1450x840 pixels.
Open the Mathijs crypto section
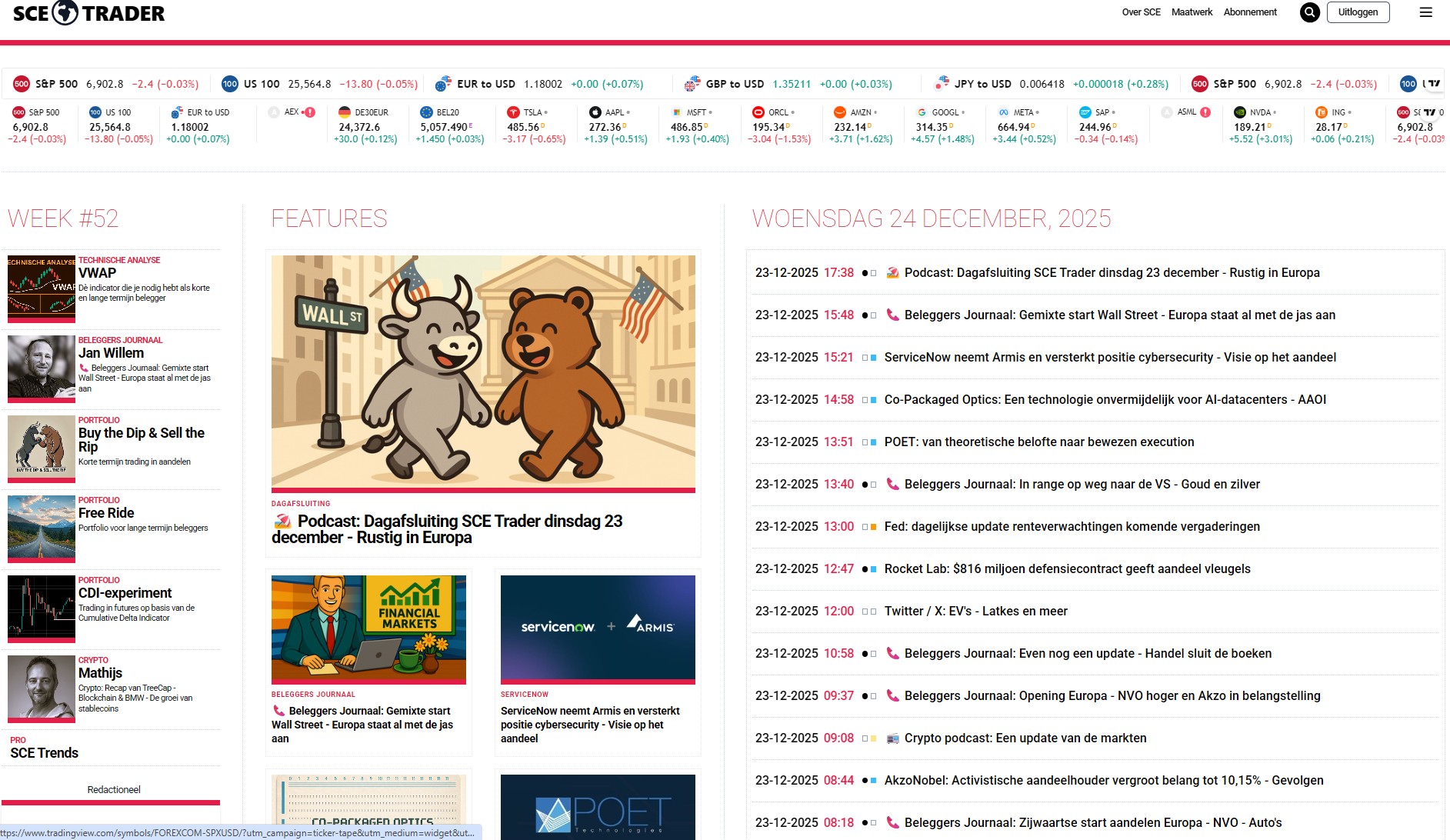(100, 673)
